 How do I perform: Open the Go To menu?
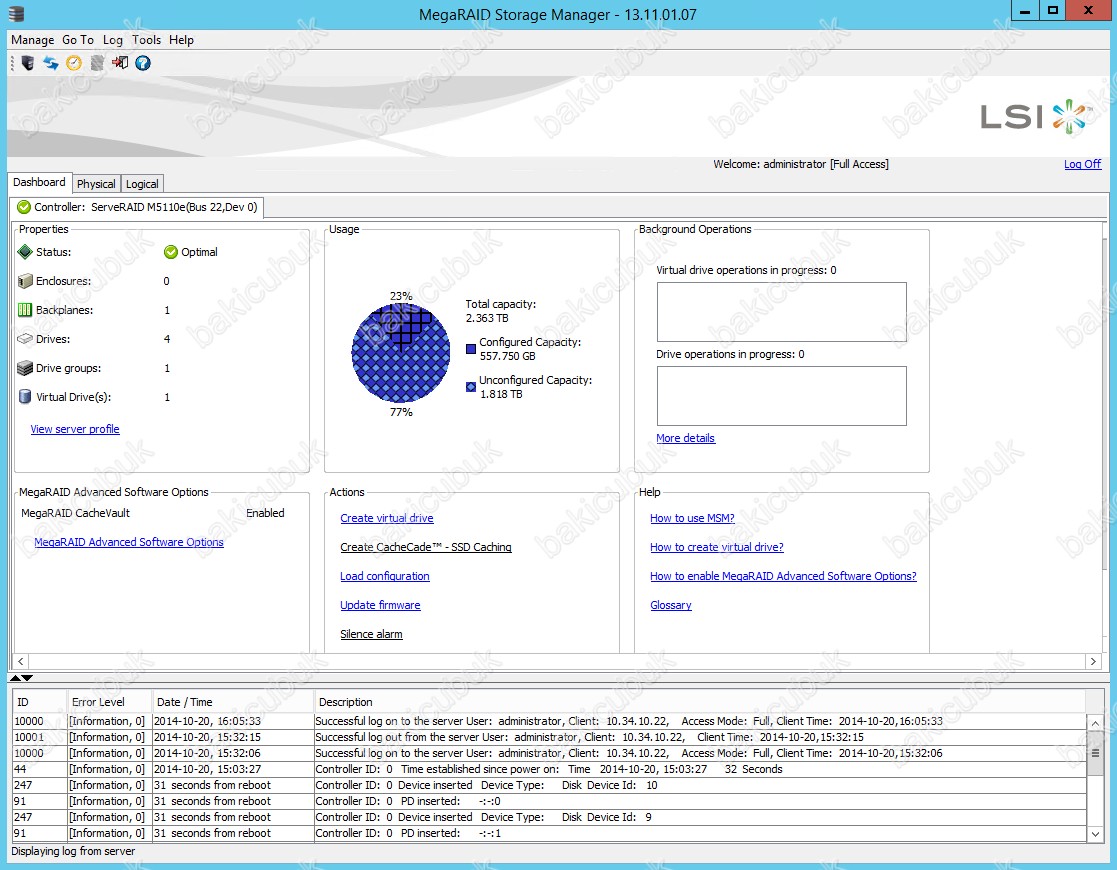click(x=78, y=40)
